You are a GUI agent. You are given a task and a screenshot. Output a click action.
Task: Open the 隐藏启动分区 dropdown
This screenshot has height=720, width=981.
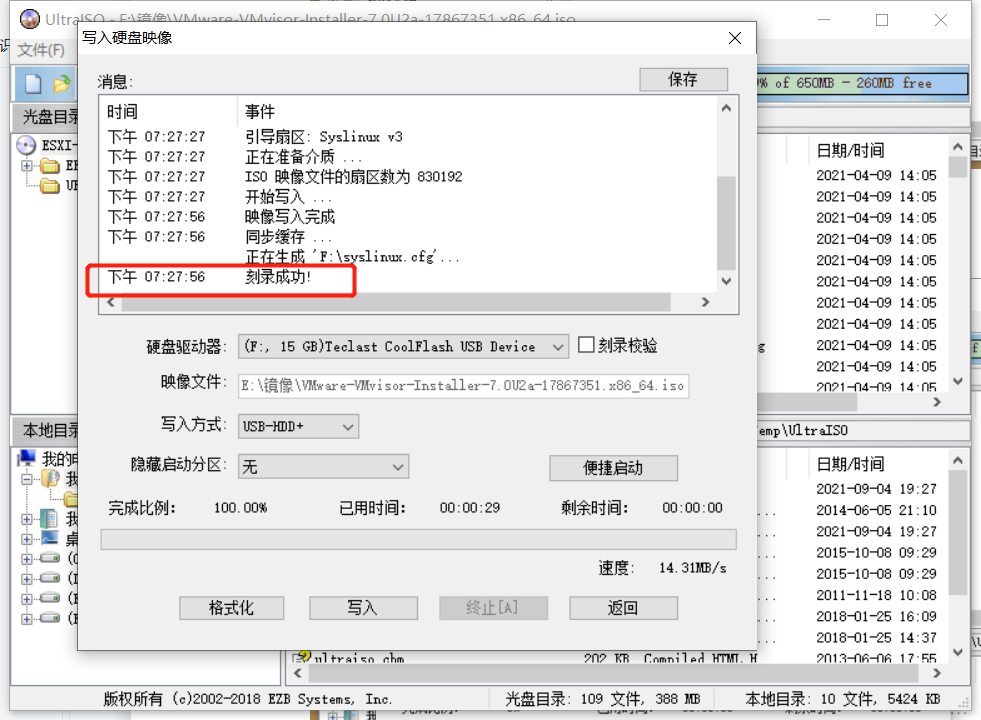pos(398,467)
